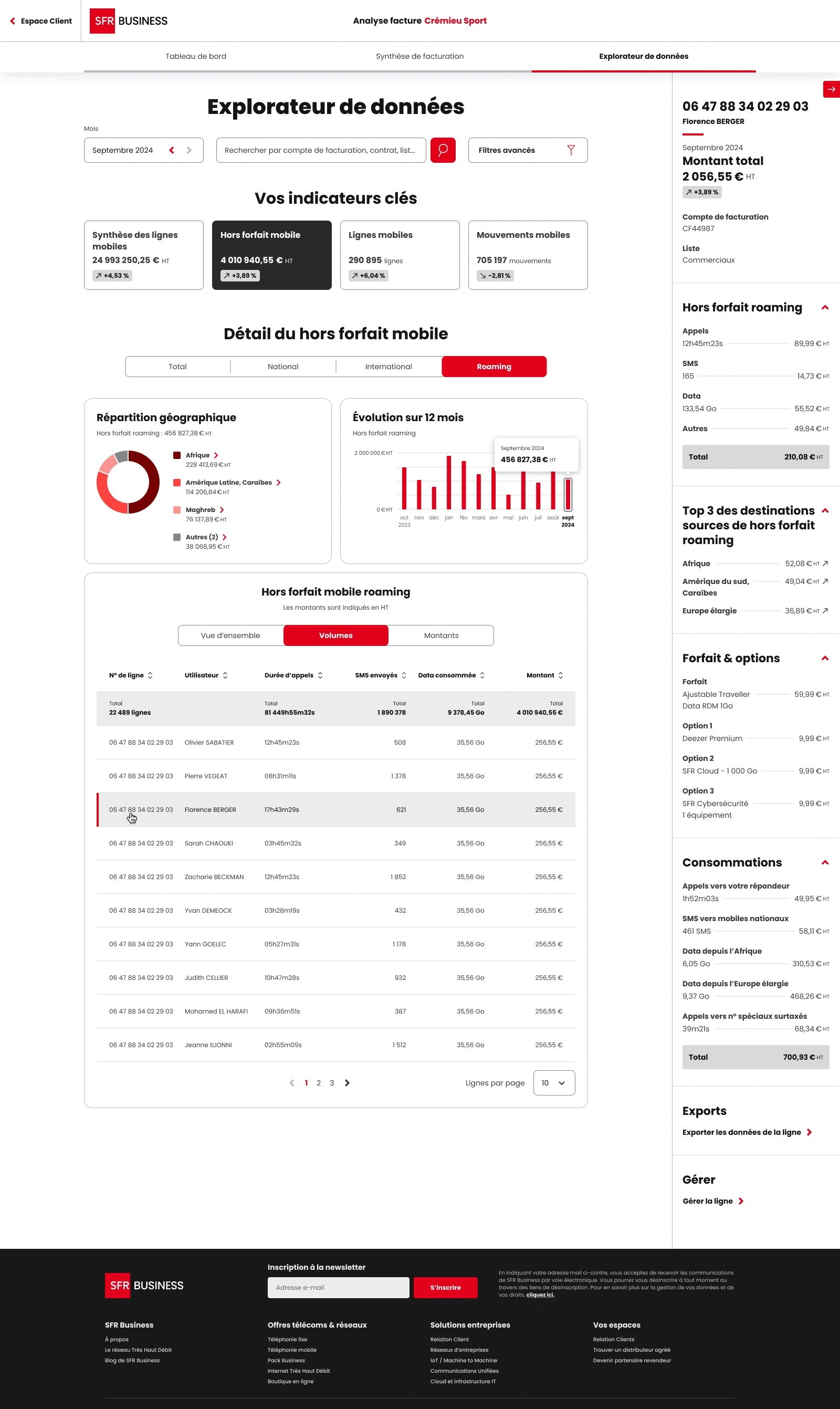Open Afrique destination via its diagonal arrow
The image size is (840, 1409).
(825, 563)
